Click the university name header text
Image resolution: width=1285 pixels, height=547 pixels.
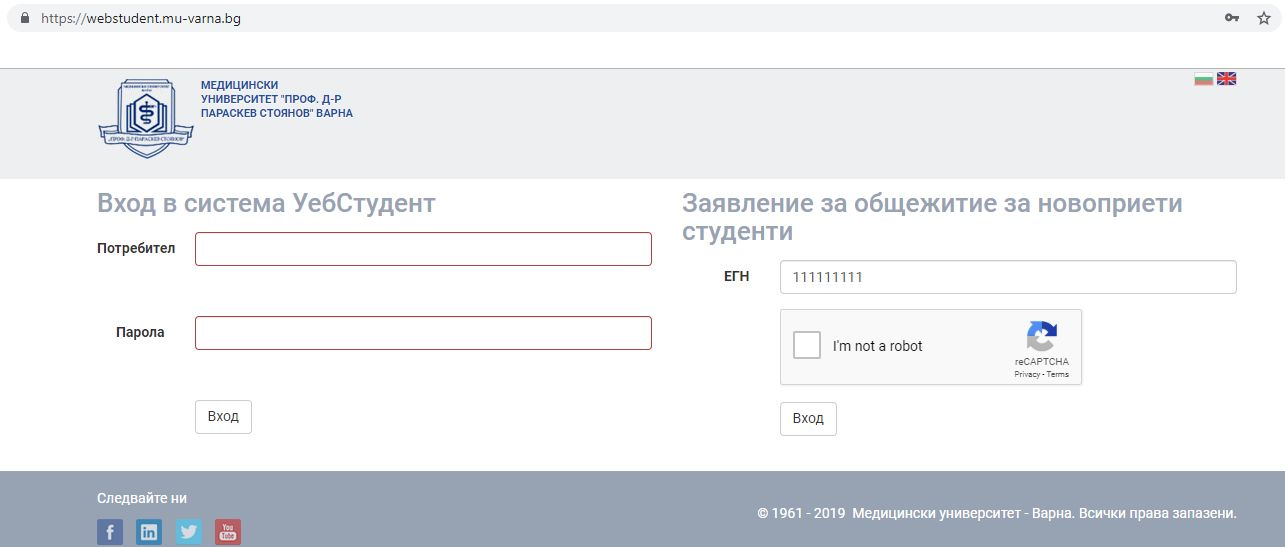[276, 100]
